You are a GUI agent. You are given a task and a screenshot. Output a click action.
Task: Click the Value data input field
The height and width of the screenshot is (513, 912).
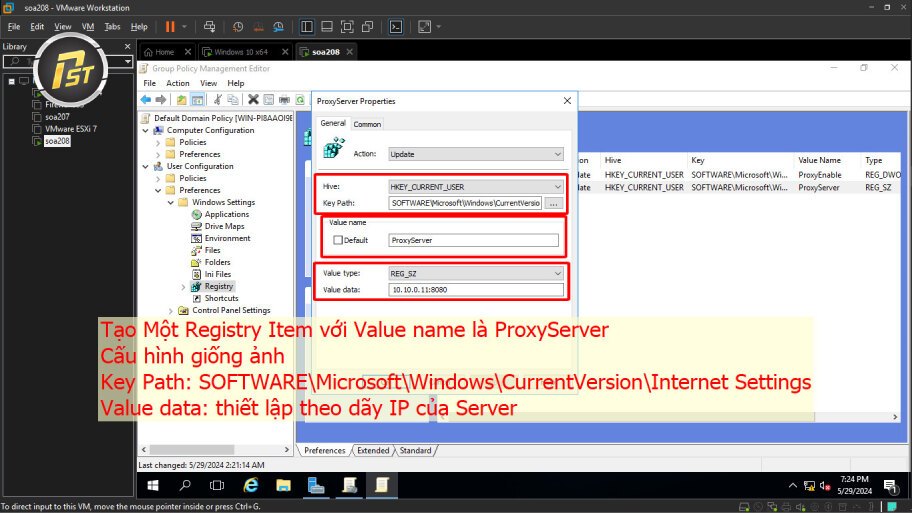pyautogui.click(x=476, y=290)
